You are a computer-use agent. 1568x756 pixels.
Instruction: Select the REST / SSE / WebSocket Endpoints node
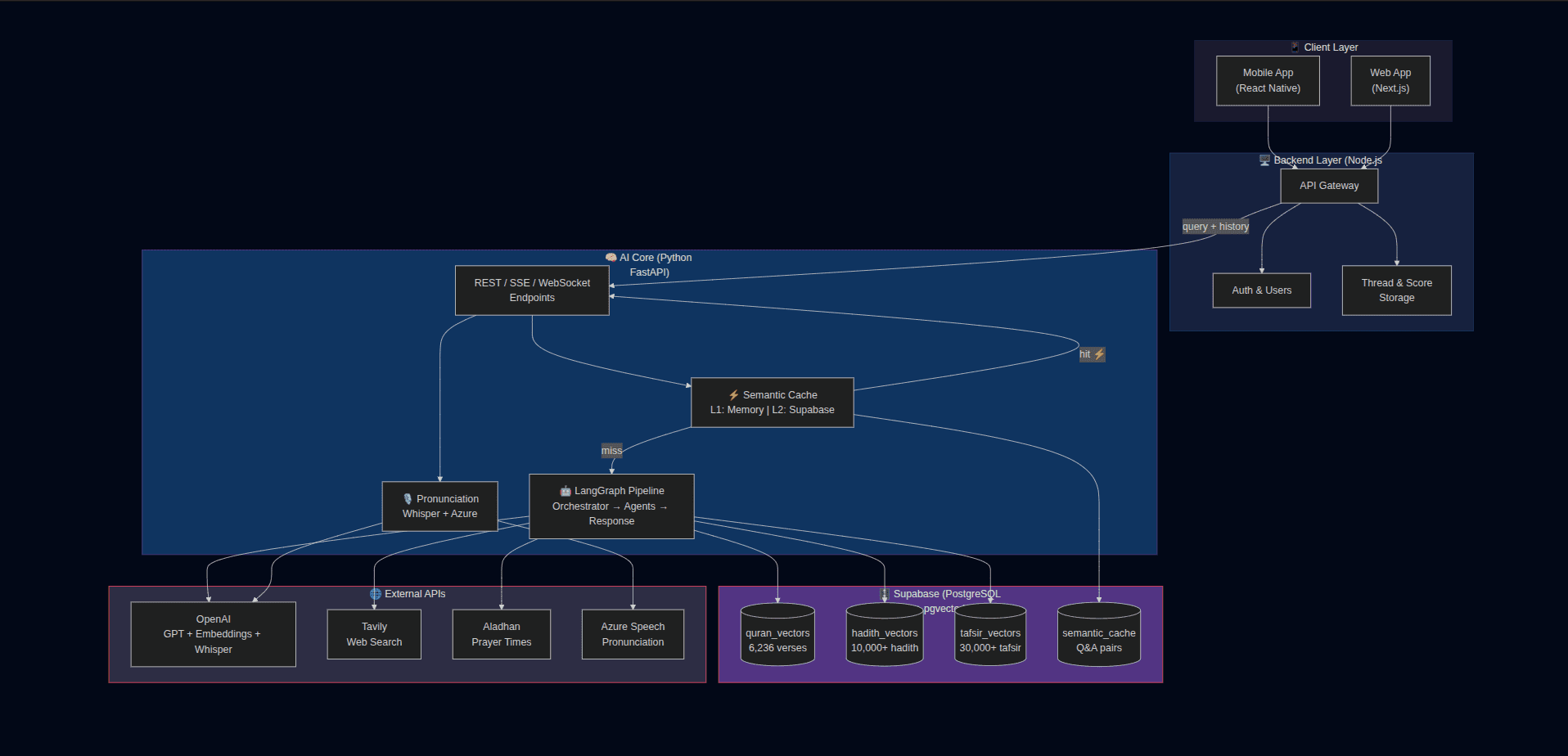(x=532, y=290)
